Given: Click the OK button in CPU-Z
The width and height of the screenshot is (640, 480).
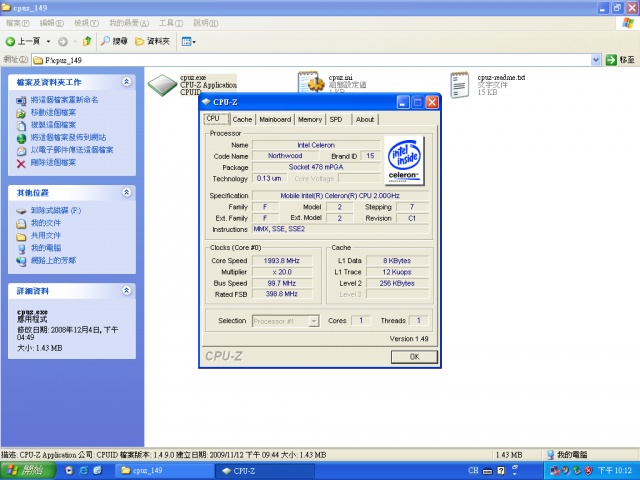Looking at the screenshot, I should coord(414,357).
